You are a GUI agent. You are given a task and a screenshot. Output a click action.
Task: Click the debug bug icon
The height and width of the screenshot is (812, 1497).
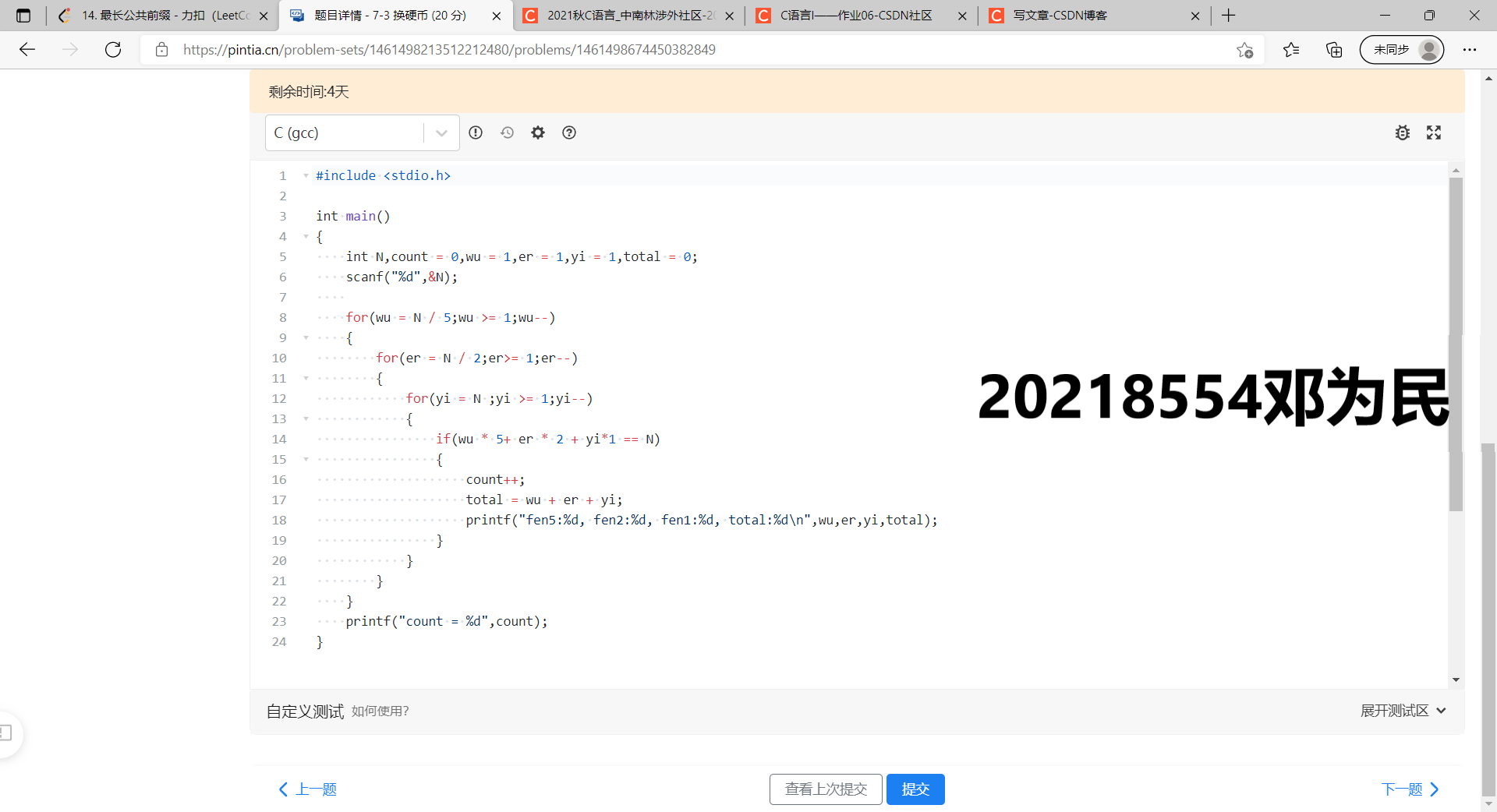(x=1403, y=132)
